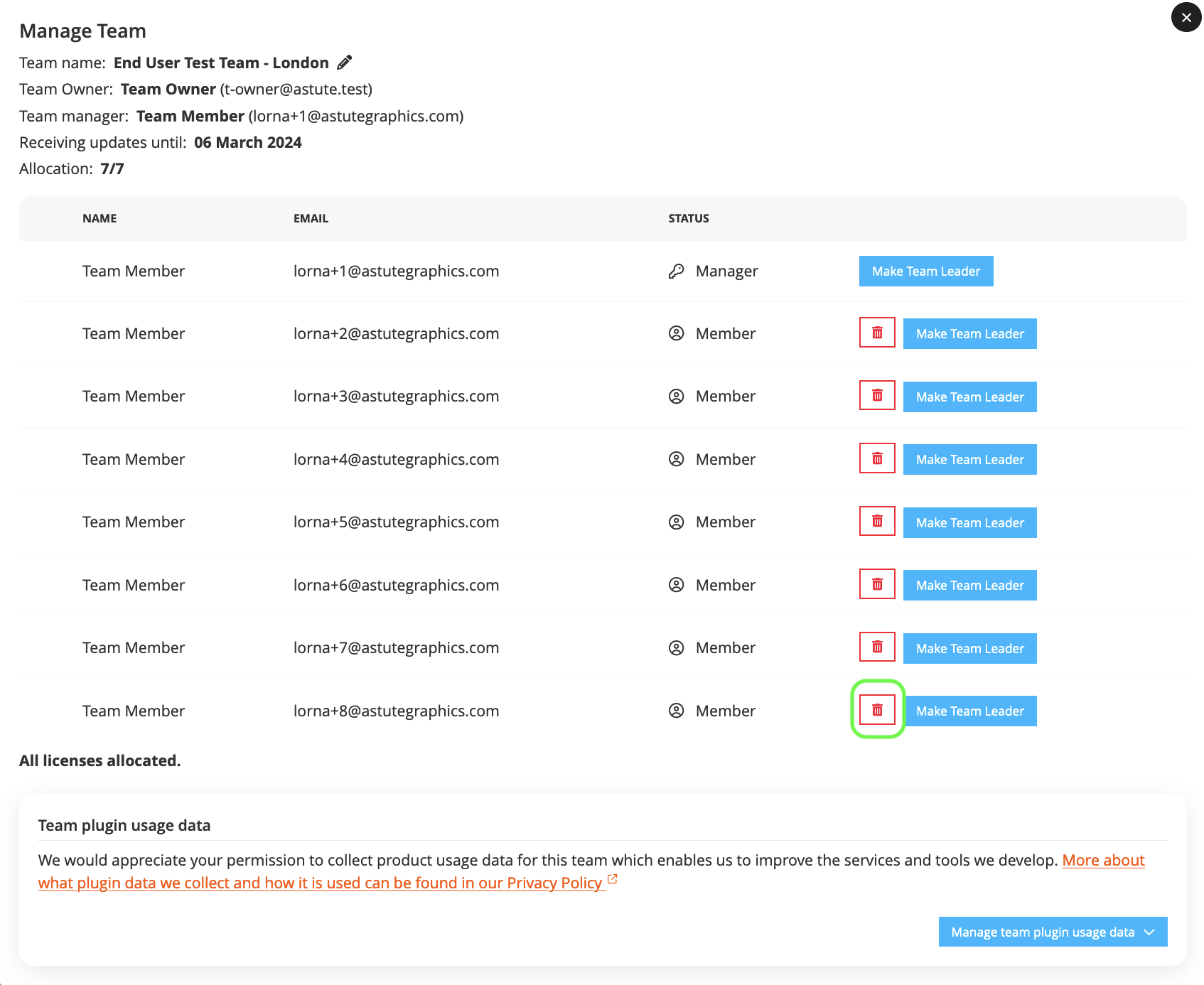Make lorna+1 Manager the Team Leader

click(925, 271)
